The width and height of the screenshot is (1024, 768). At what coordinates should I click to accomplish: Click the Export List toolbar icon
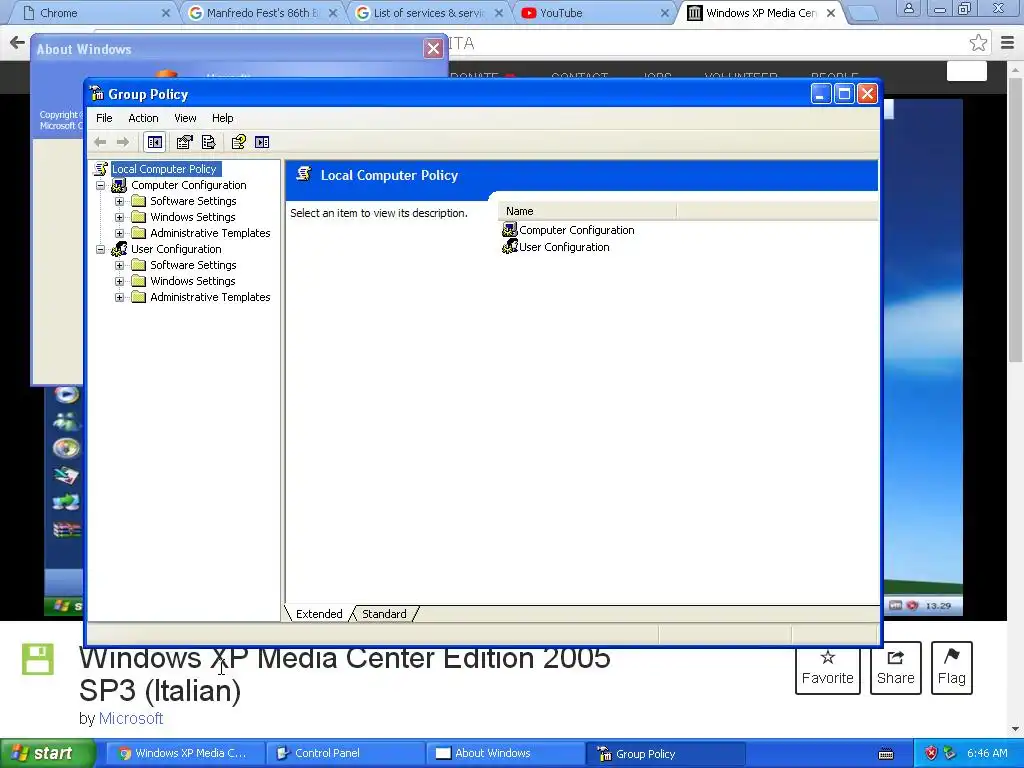tap(209, 142)
